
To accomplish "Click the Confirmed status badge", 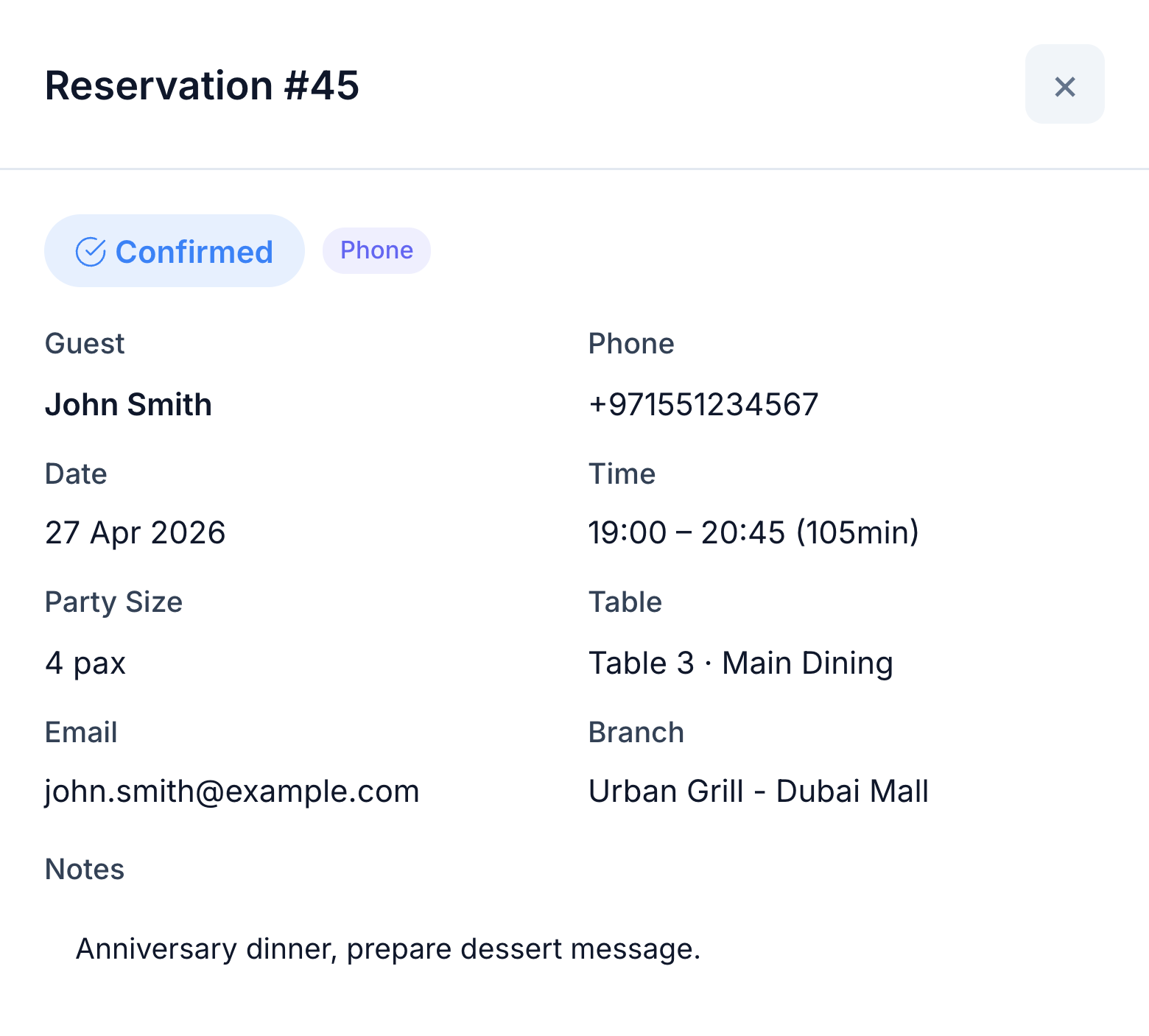I will [x=175, y=251].
